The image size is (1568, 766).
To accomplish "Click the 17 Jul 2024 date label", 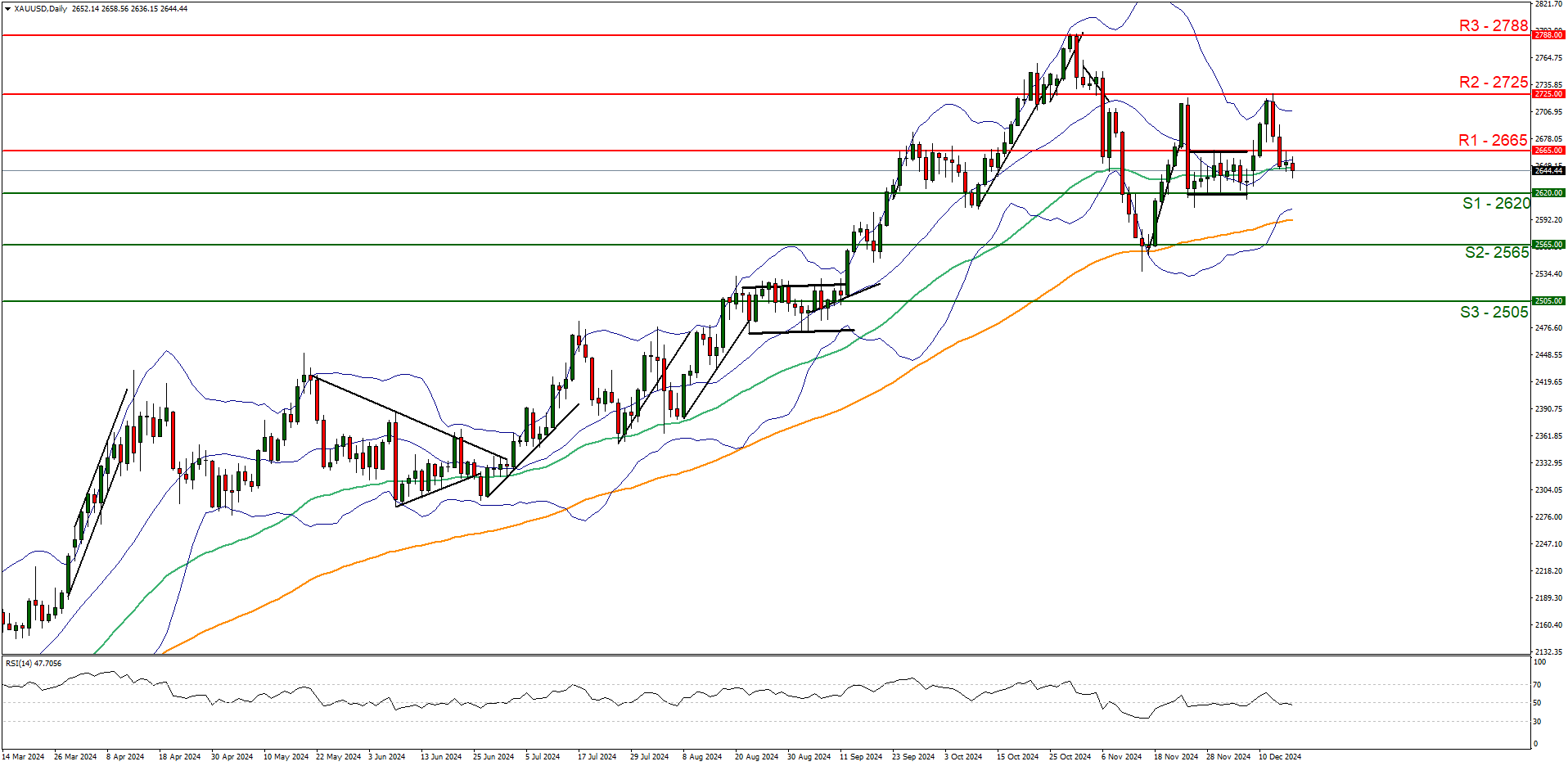I will [597, 757].
